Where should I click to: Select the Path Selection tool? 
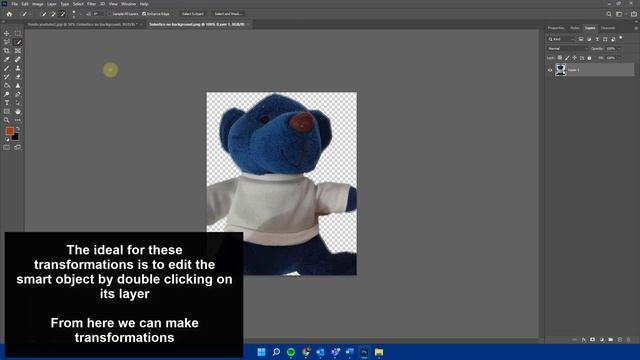[x=18, y=103]
